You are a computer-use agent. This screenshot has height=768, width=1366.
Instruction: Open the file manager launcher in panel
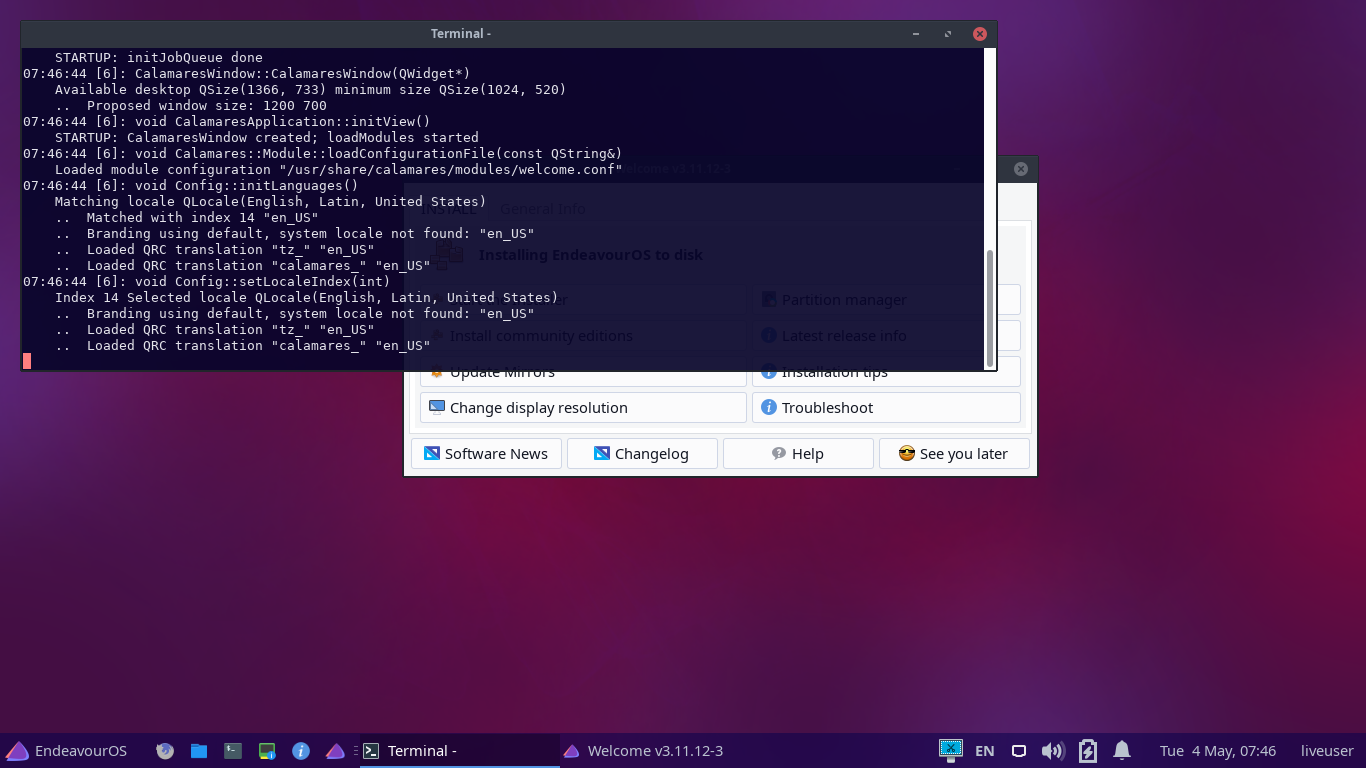pyautogui.click(x=199, y=750)
